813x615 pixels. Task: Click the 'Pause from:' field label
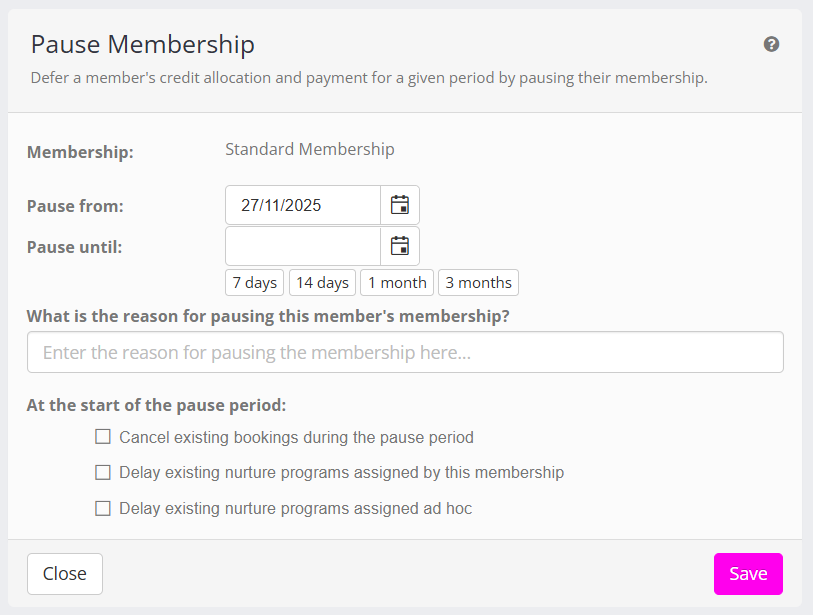click(75, 206)
